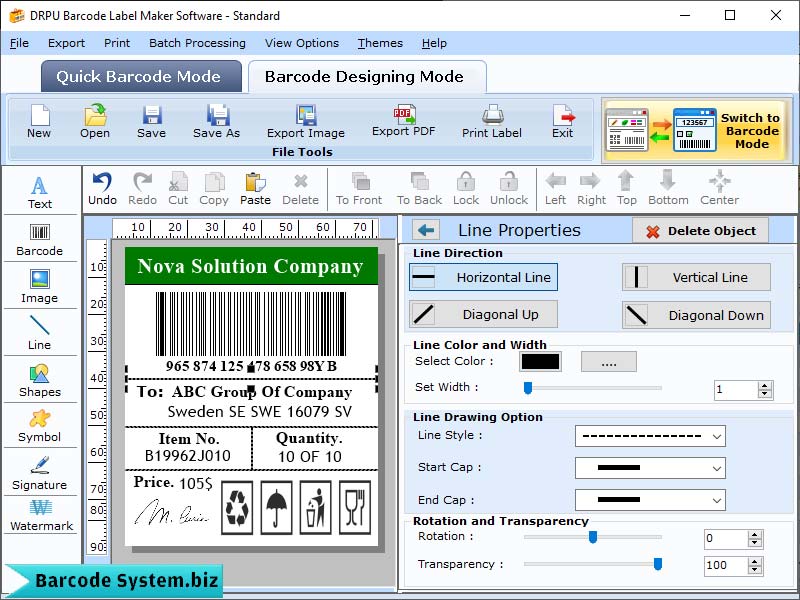Click Delete Object button

(x=701, y=231)
